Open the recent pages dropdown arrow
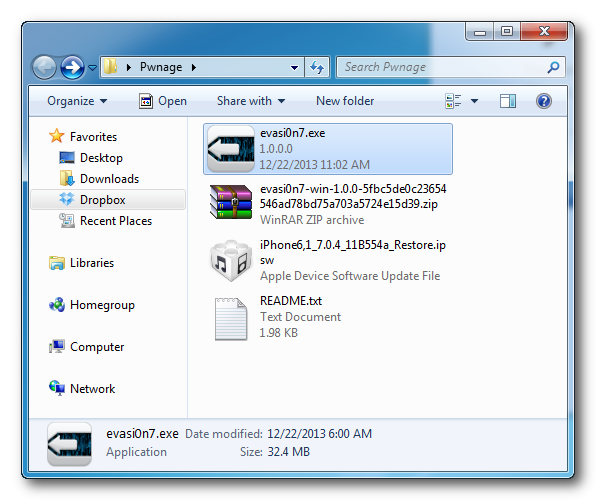This screenshot has width=596, height=500. 92,68
